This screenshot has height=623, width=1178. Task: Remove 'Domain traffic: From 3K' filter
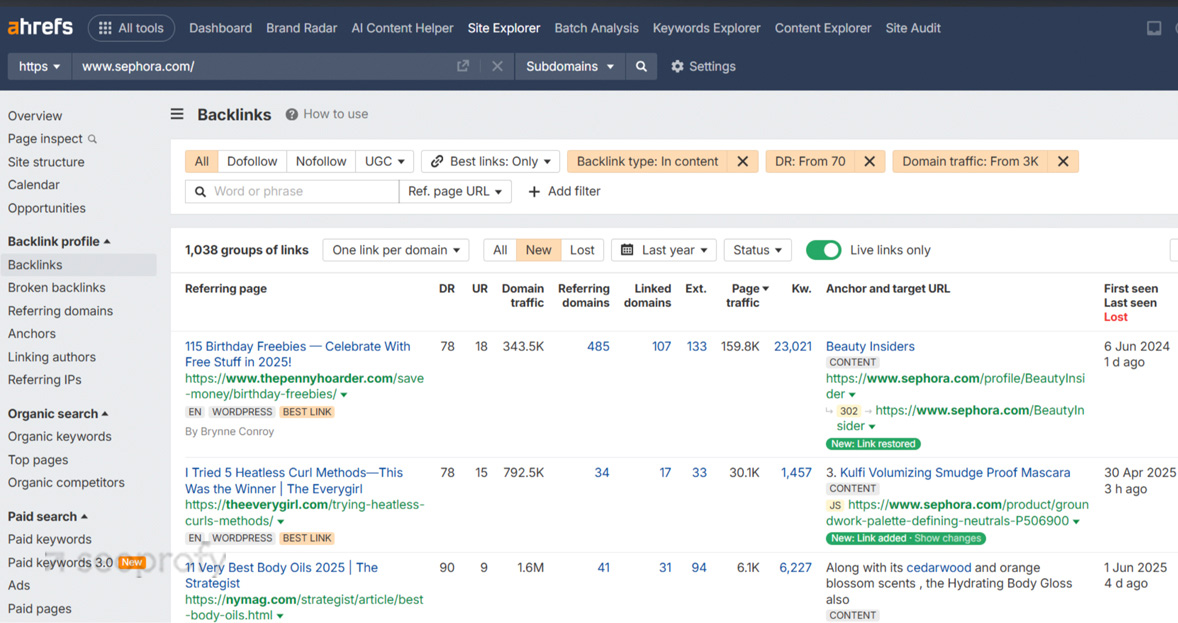(x=1063, y=161)
